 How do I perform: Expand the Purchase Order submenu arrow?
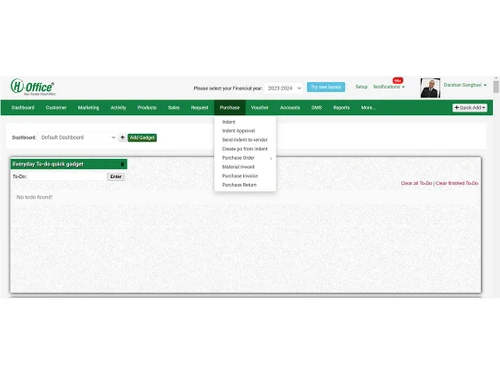[x=271, y=158]
